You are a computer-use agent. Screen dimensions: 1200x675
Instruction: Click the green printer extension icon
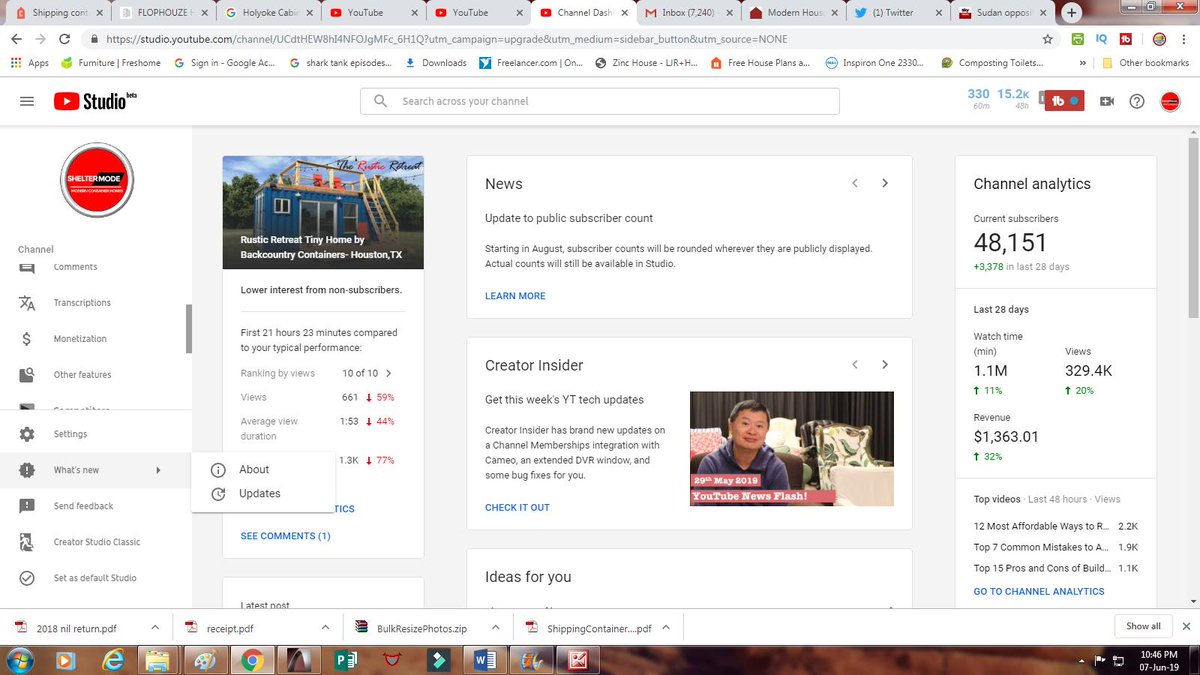pos(1077,39)
